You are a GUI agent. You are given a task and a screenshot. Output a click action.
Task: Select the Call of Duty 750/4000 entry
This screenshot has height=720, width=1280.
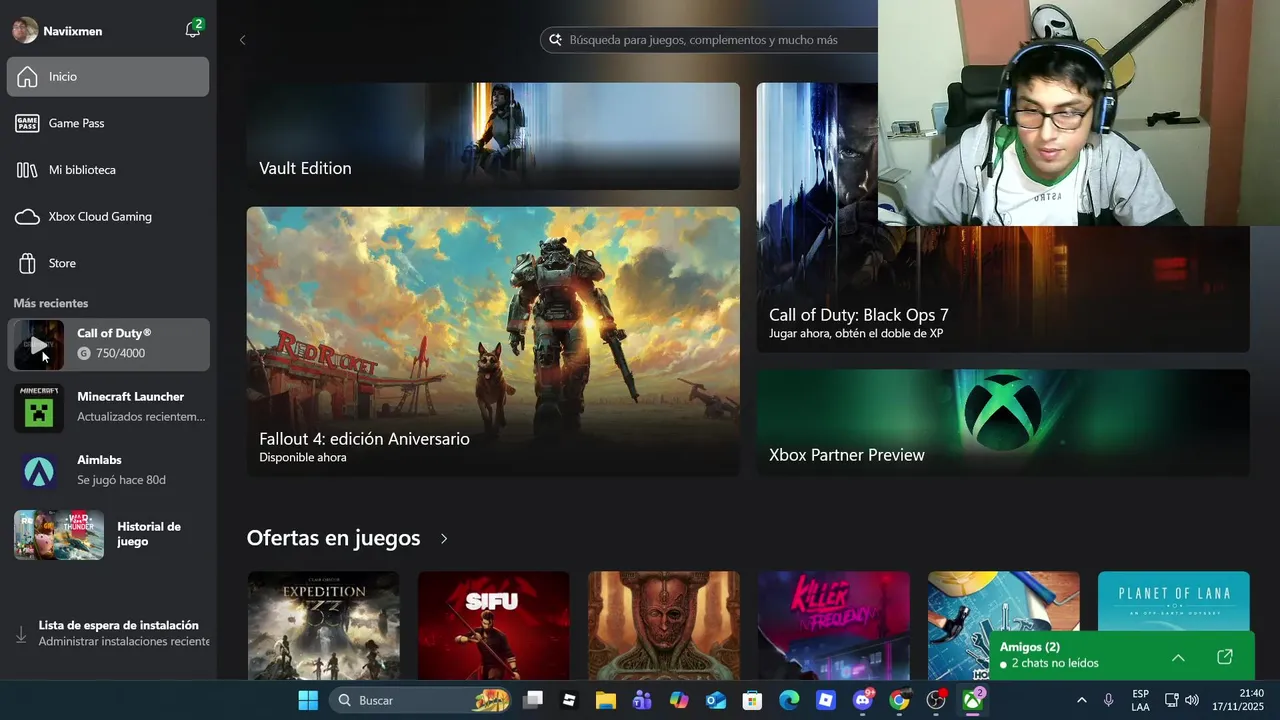click(108, 345)
